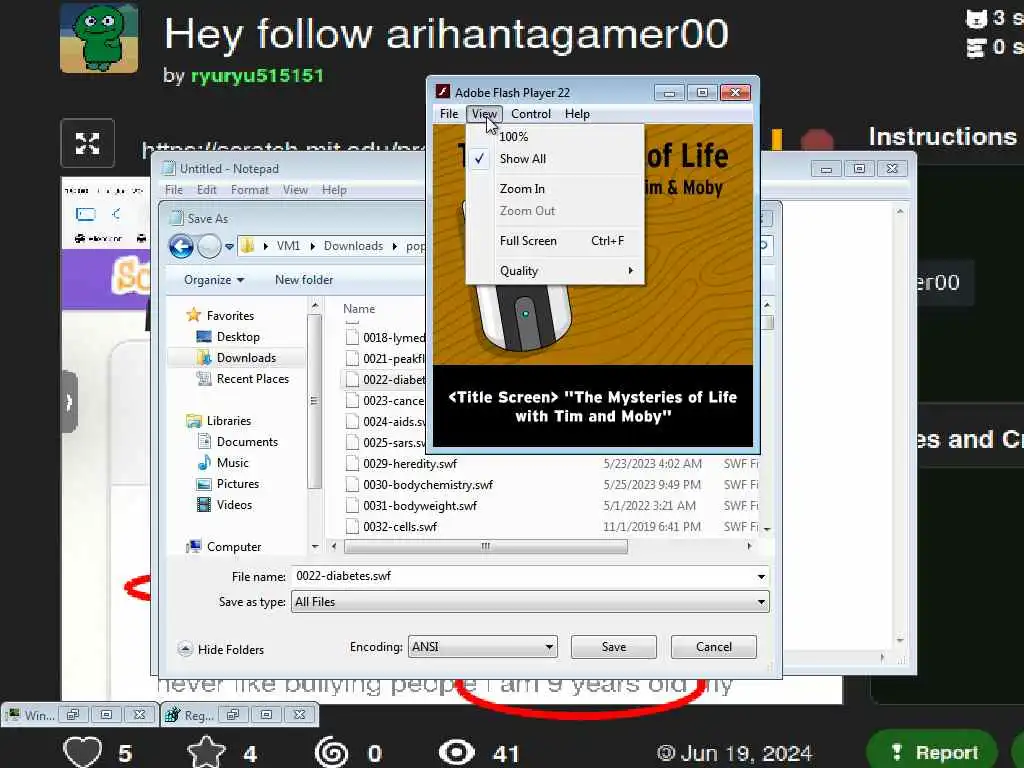1024x768 pixels.
Task: Open the File name dropdown arrow
Action: 761,577
